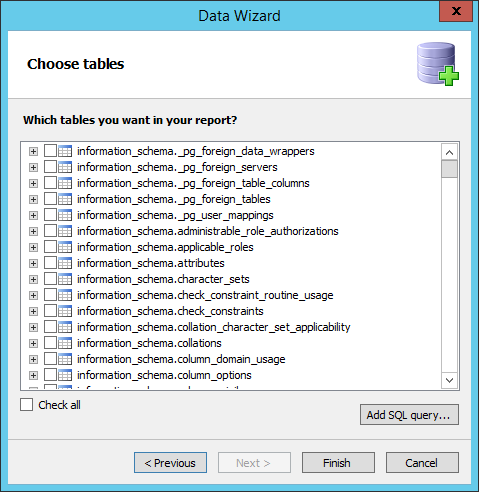Expand the administrable_role_authorizations node
The image size is (479, 492).
[x=33, y=232]
